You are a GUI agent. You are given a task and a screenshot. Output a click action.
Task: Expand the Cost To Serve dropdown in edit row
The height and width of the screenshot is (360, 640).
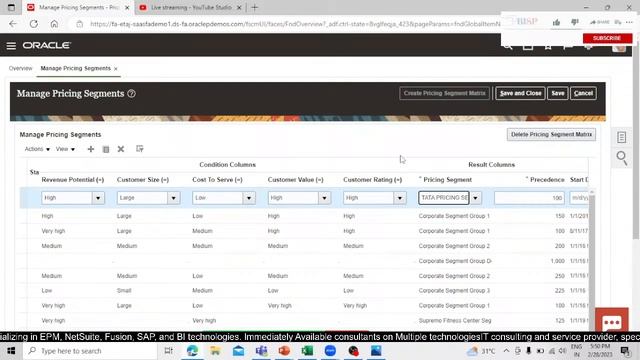point(249,198)
